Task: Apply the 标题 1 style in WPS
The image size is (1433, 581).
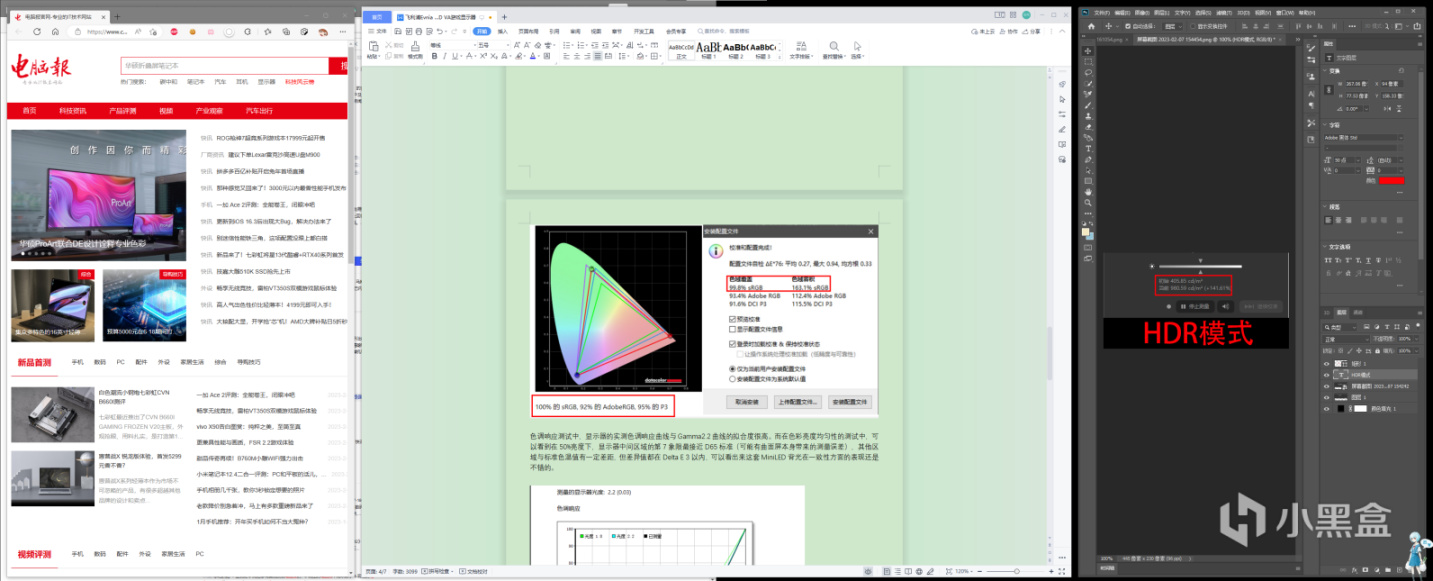Action: point(710,50)
